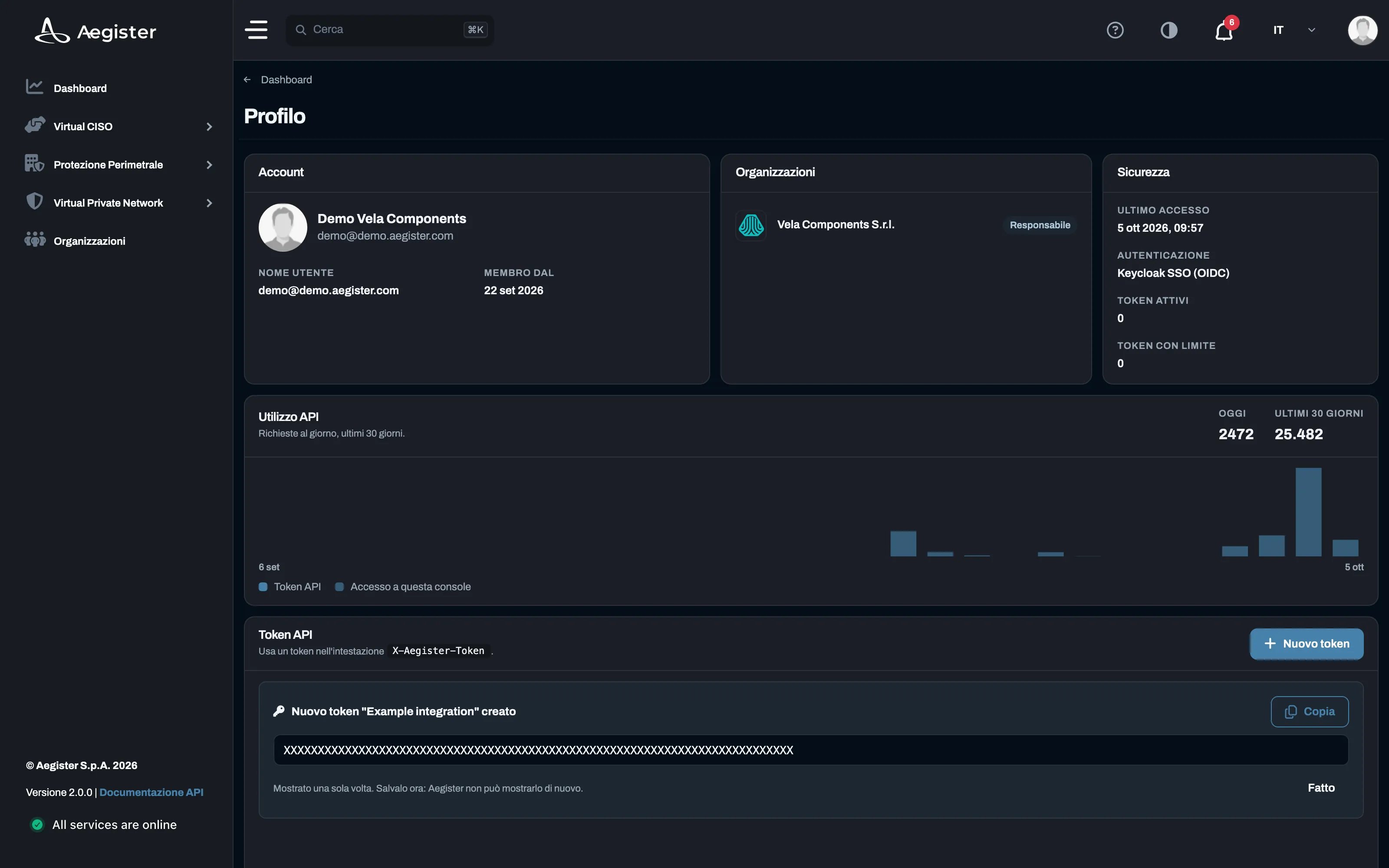
Task: Go back via Dashboard breadcrumb arrow
Action: pos(247,80)
